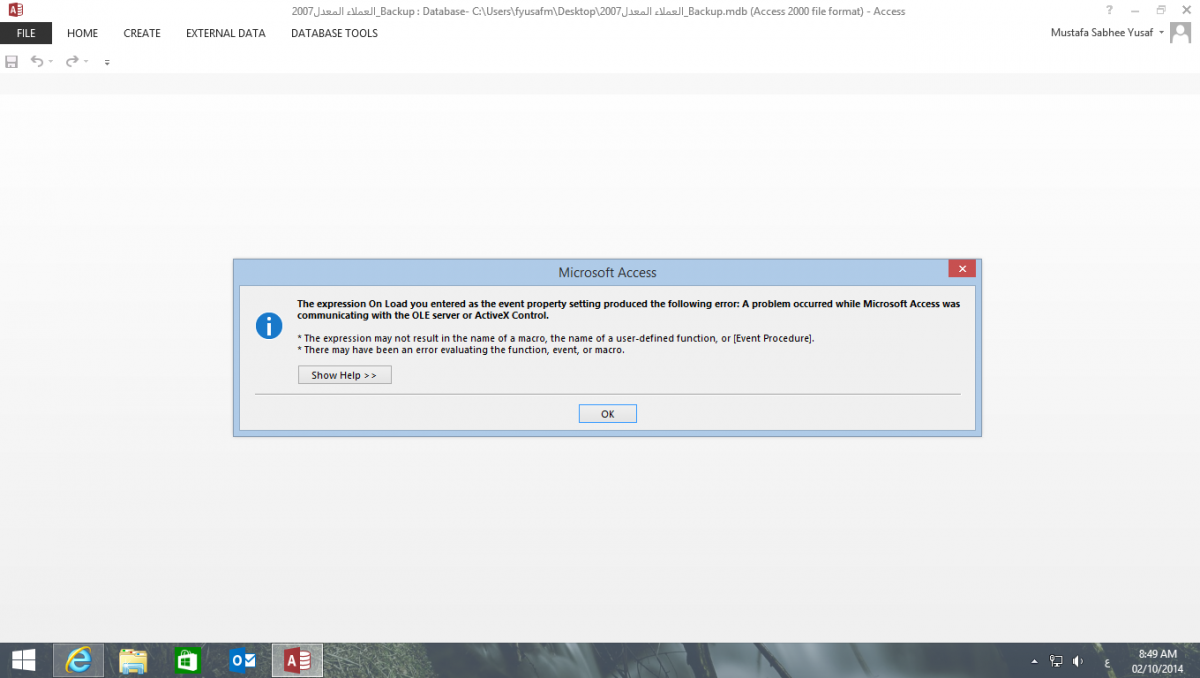Expand the Redo dropdown arrow

(x=86, y=62)
